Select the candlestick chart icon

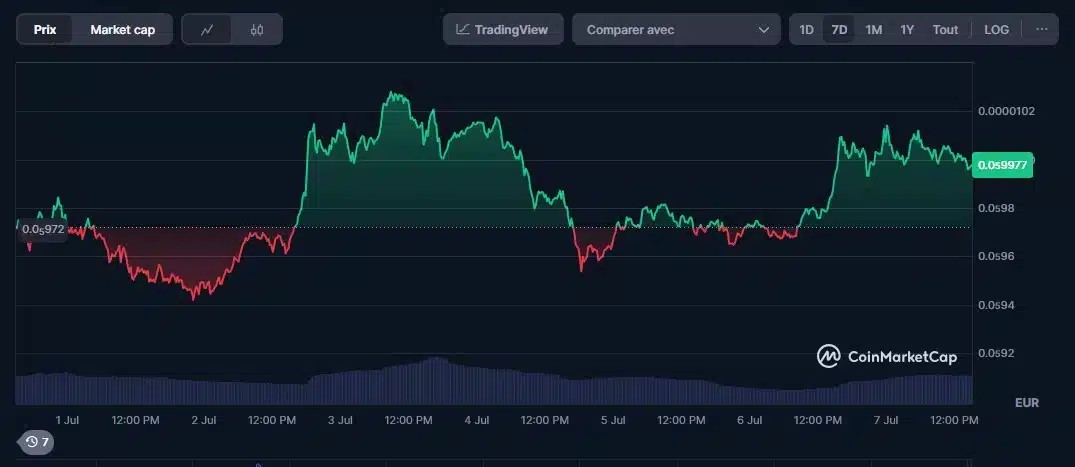(x=257, y=29)
